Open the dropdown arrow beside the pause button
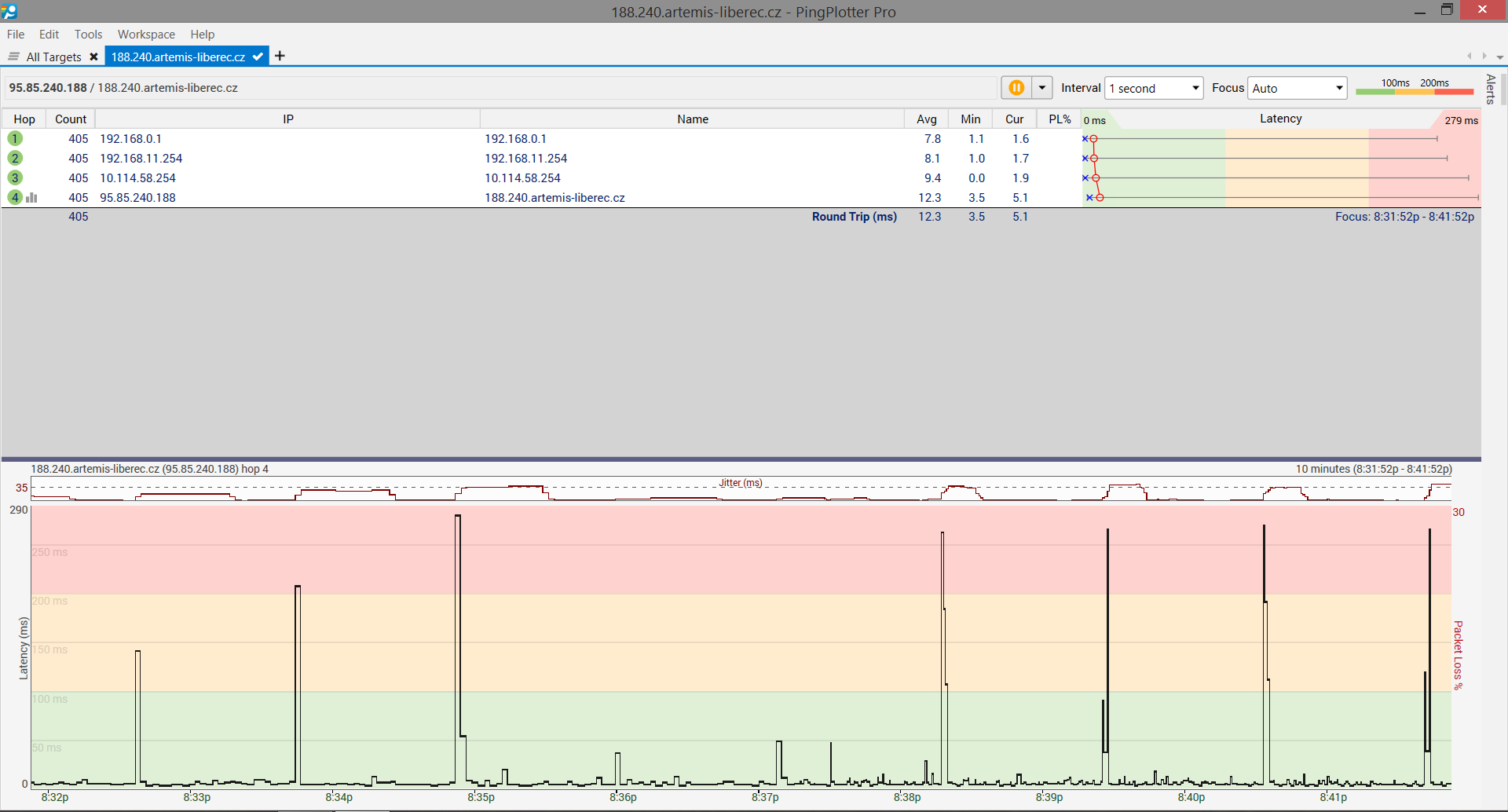 pyautogui.click(x=1042, y=88)
